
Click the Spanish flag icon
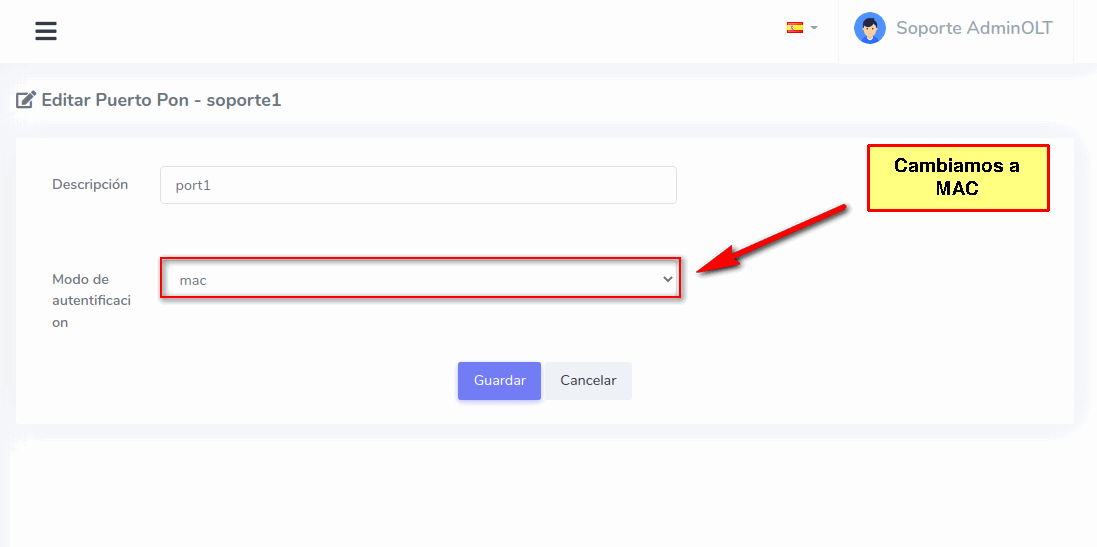(795, 28)
